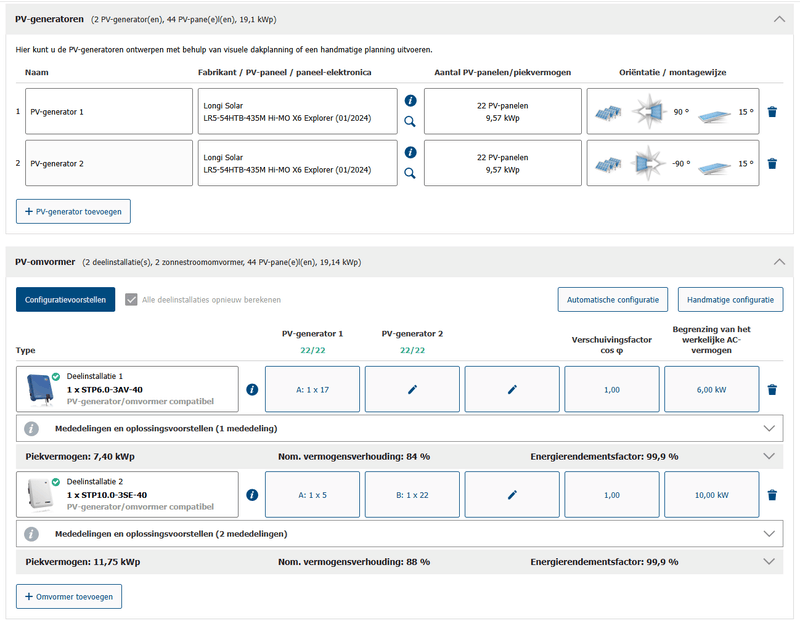This screenshot has height=626, width=800.
Task: Click third-input pencil icon of Deelinstallatie 2
Action: pos(512,495)
